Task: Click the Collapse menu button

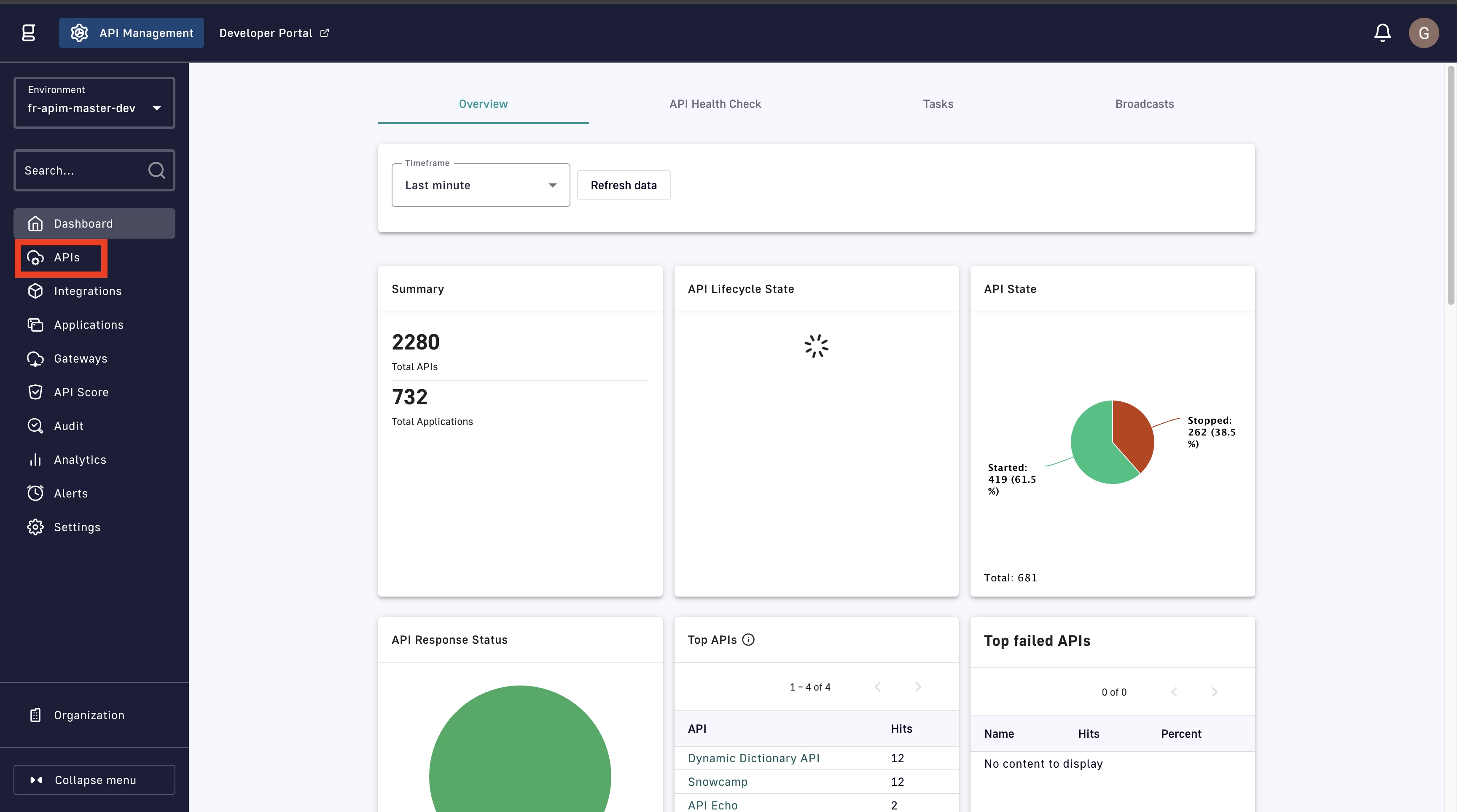Action: coord(94,780)
